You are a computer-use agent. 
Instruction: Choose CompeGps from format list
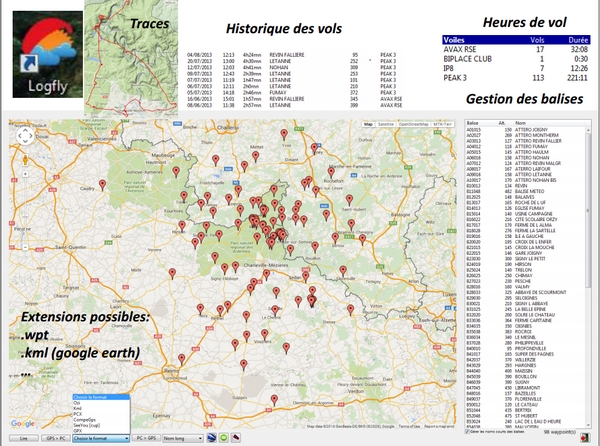(x=86, y=418)
